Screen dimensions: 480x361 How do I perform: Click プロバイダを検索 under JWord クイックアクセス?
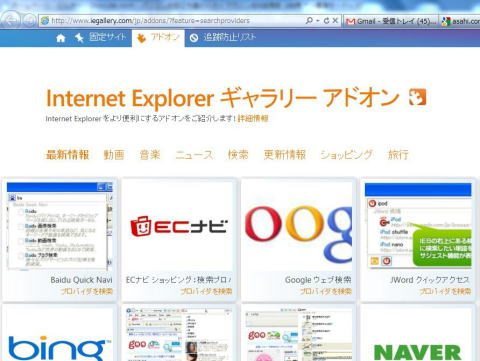coord(445,291)
